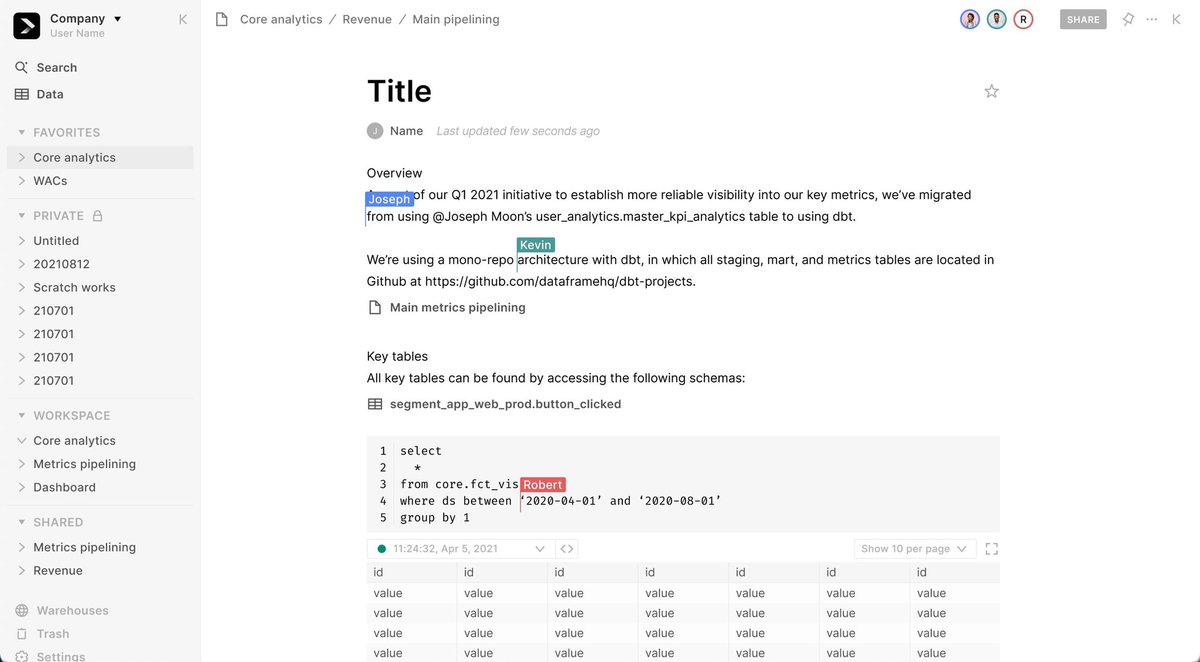Open Settings at the bottom sidebar
The height and width of the screenshot is (662, 1200).
[x=60, y=655]
